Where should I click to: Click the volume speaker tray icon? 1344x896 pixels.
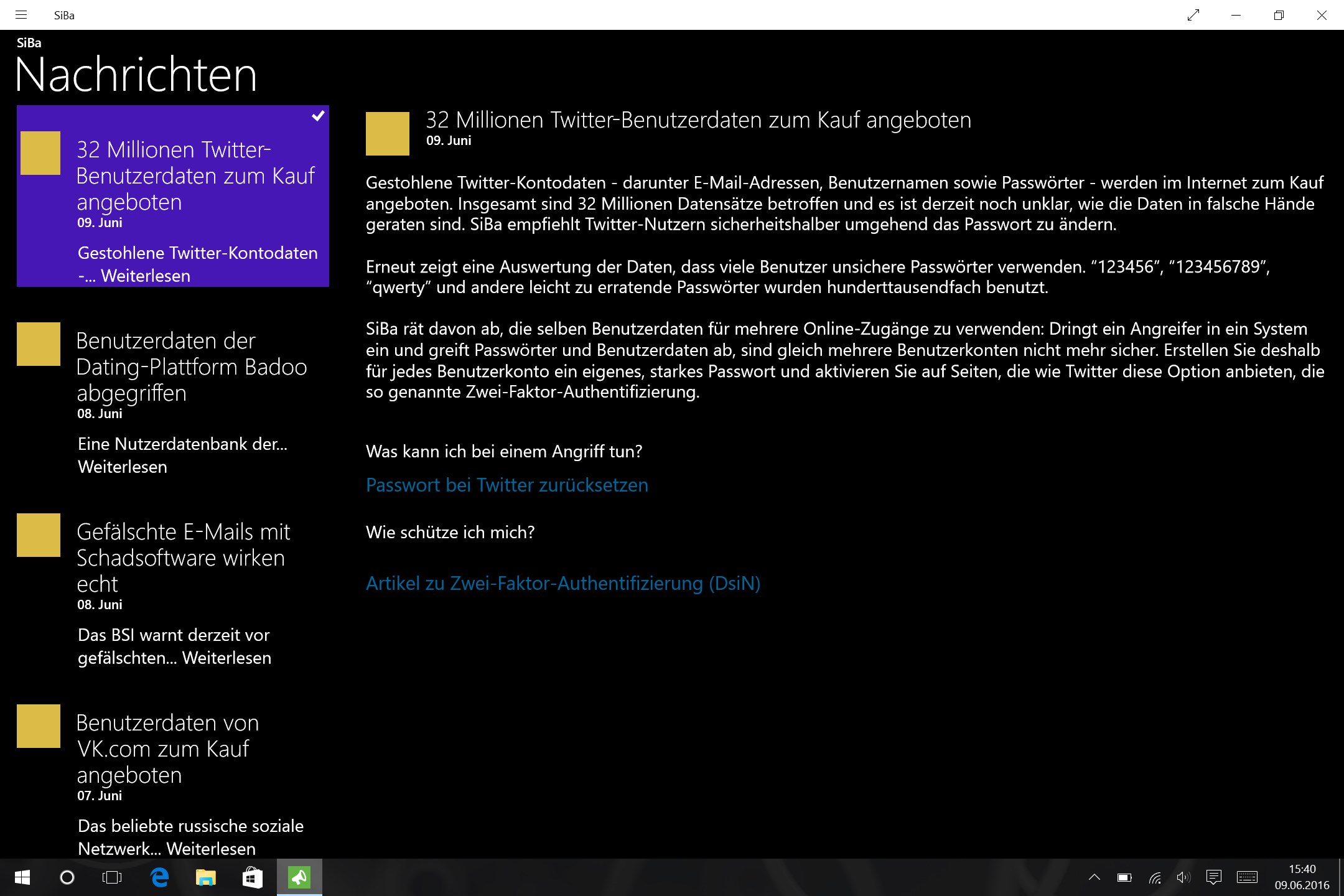(1183, 877)
